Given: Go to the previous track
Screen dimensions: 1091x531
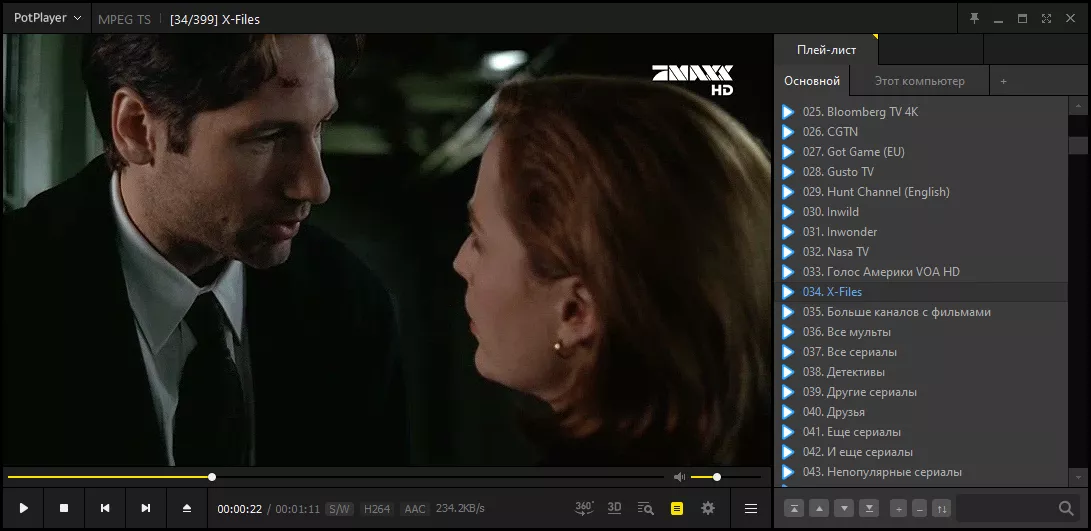Looking at the screenshot, I should tap(105, 509).
